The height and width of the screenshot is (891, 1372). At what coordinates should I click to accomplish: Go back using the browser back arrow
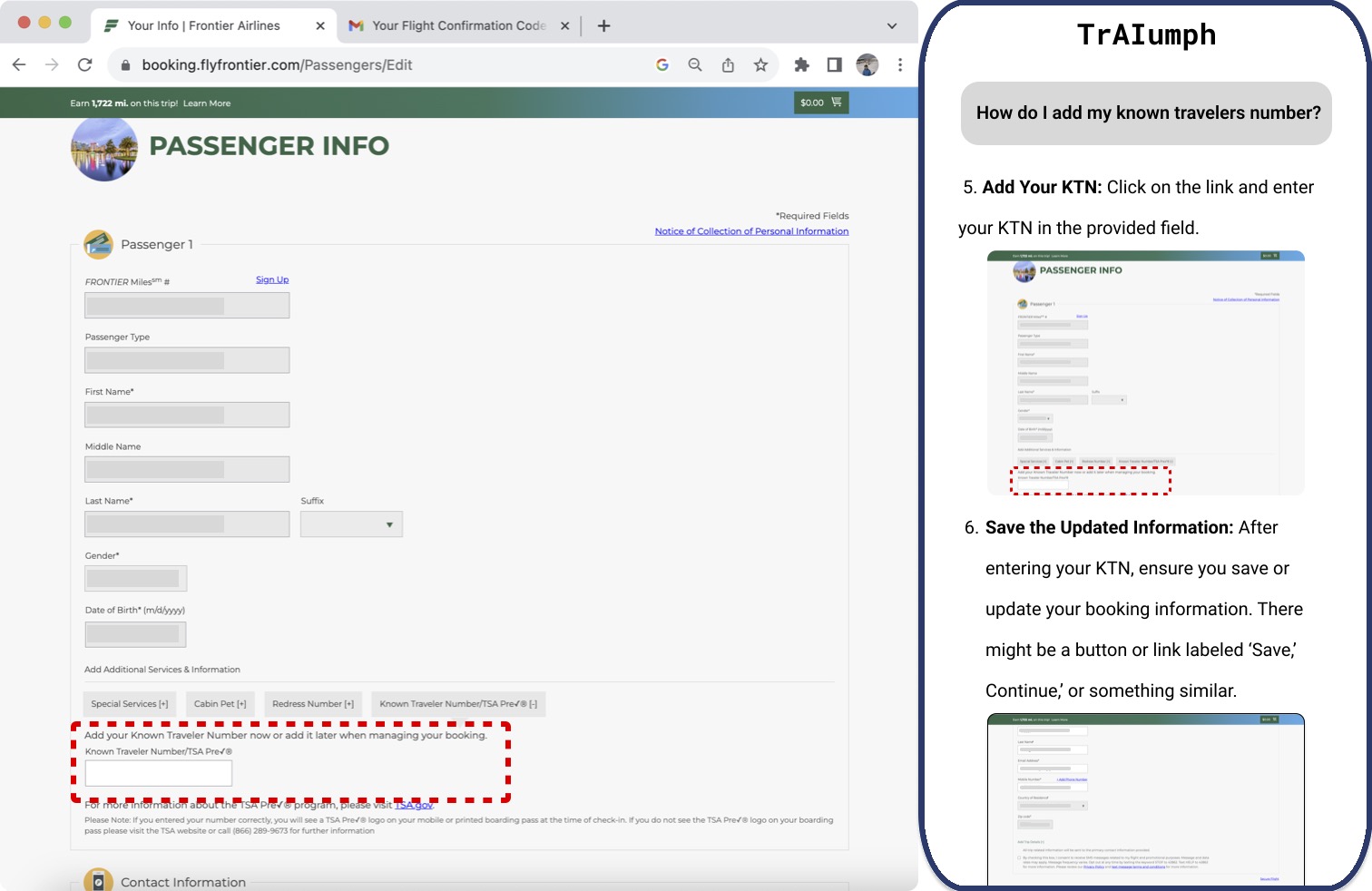(x=19, y=64)
